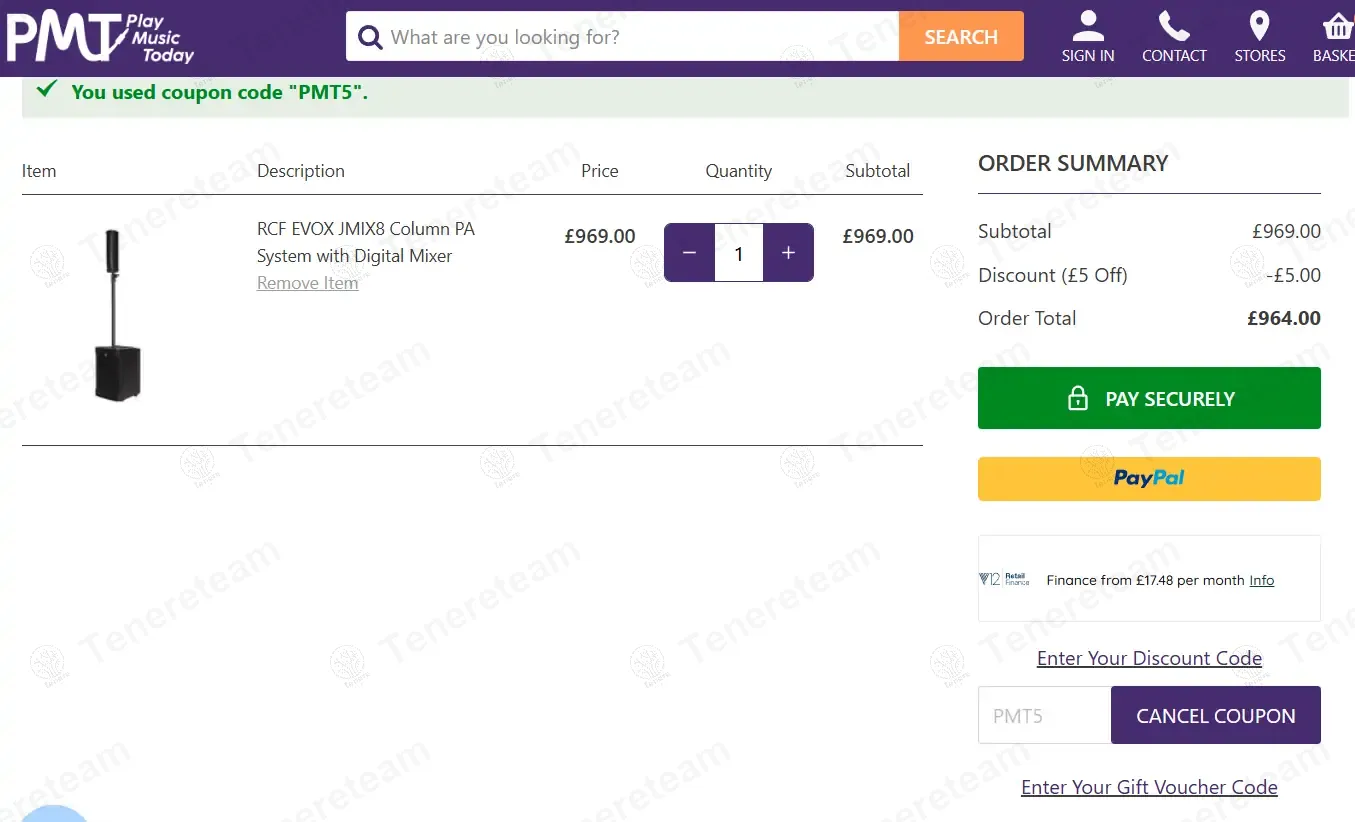This screenshot has height=822, width=1355.
Task: Expand Enter Your Discount Code
Action: pyautogui.click(x=1149, y=658)
